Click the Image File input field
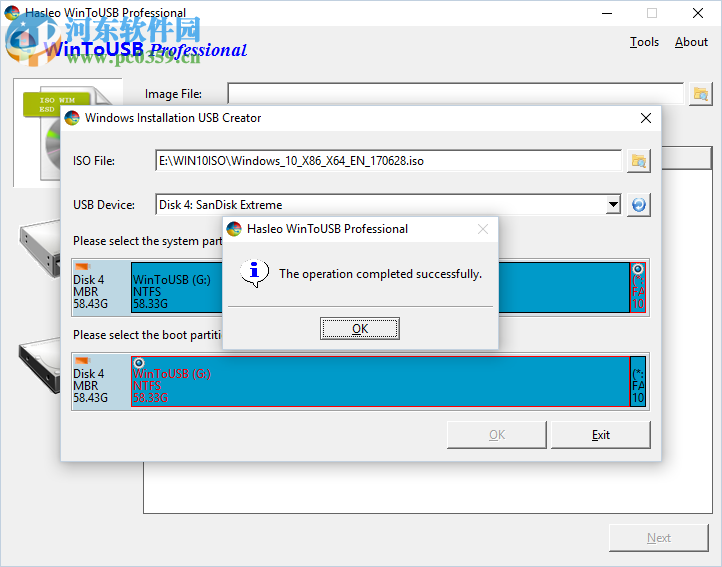The width and height of the screenshot is (722, 567). [455, 94]
